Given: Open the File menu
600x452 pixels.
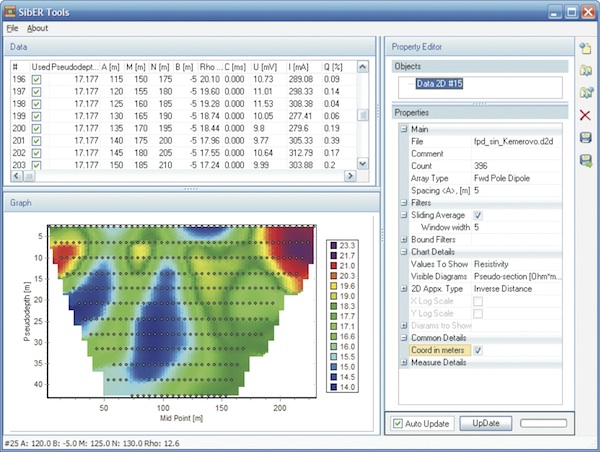Looking at the screenshot, I should point(12,28).
